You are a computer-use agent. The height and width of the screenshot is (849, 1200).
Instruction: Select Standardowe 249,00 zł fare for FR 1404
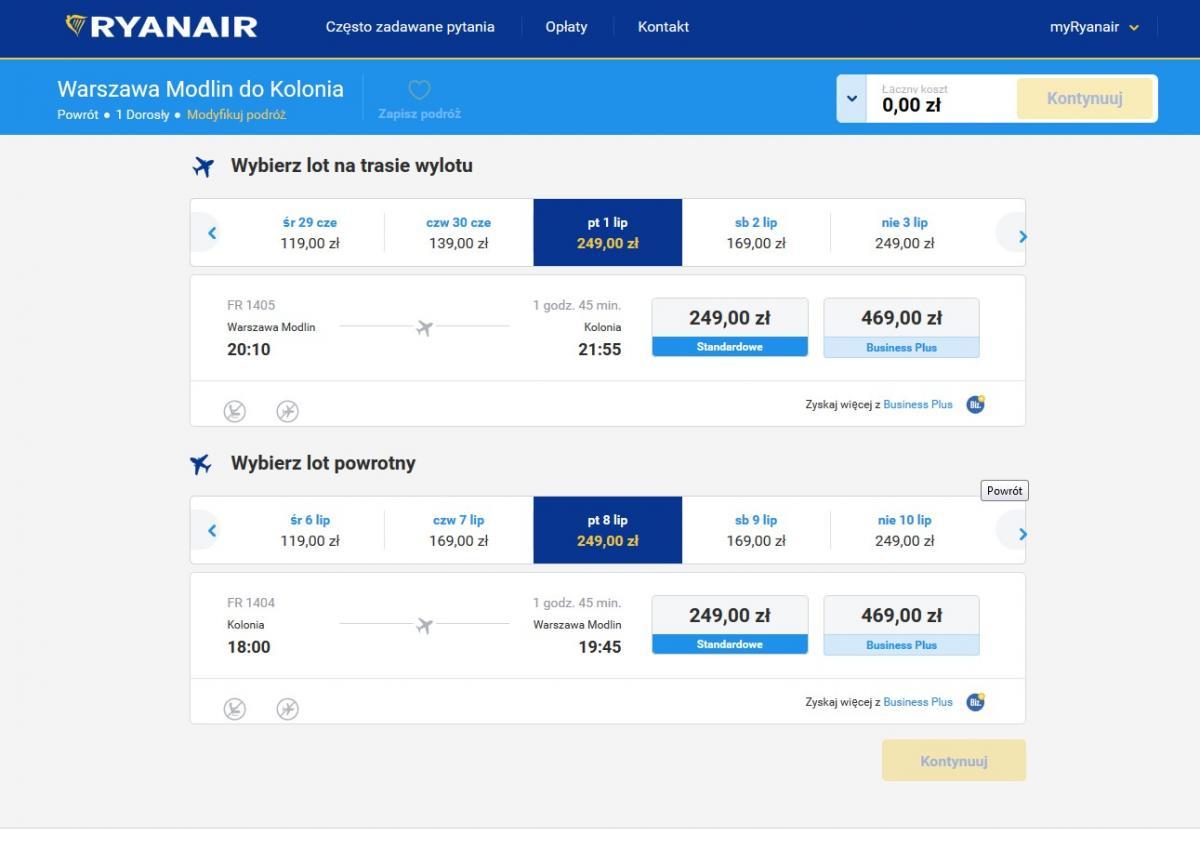point(730,625)
